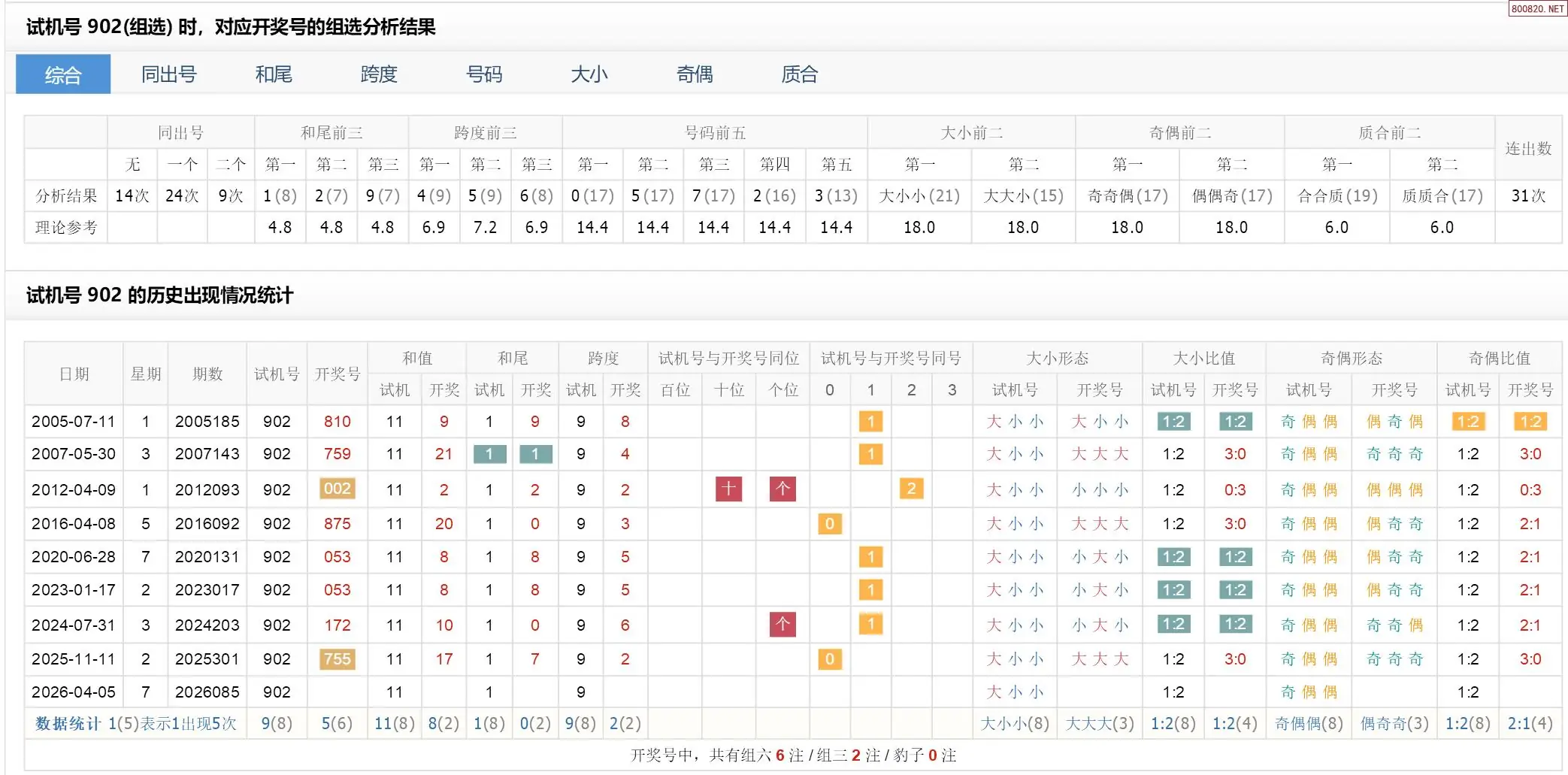Switch to the 跨度 tab
Image resolution: width=1568 pixels, height=775 pixels.
379,74
